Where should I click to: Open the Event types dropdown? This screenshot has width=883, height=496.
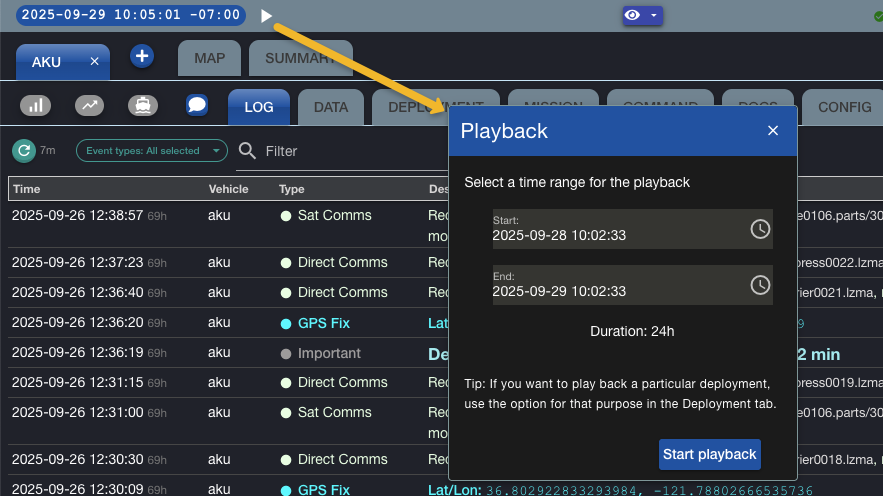point(152,151)
